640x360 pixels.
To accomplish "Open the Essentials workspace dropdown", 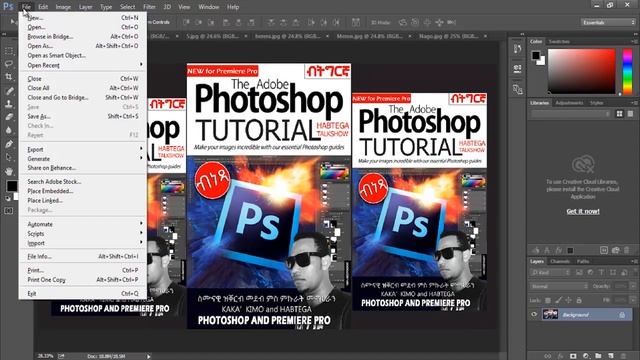I will coord(608,22).
